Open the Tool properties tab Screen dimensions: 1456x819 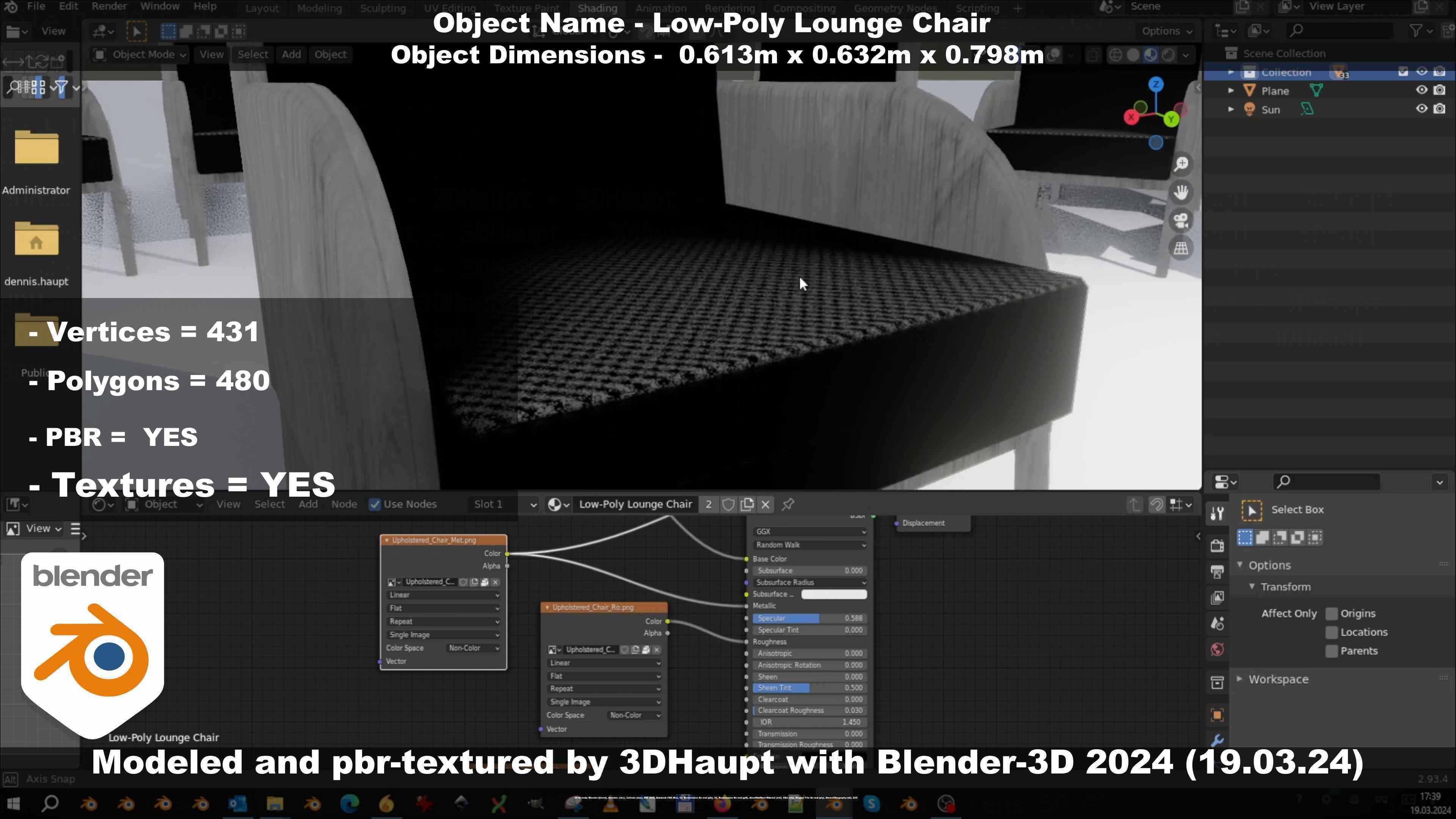click(x=1218, y=513)
